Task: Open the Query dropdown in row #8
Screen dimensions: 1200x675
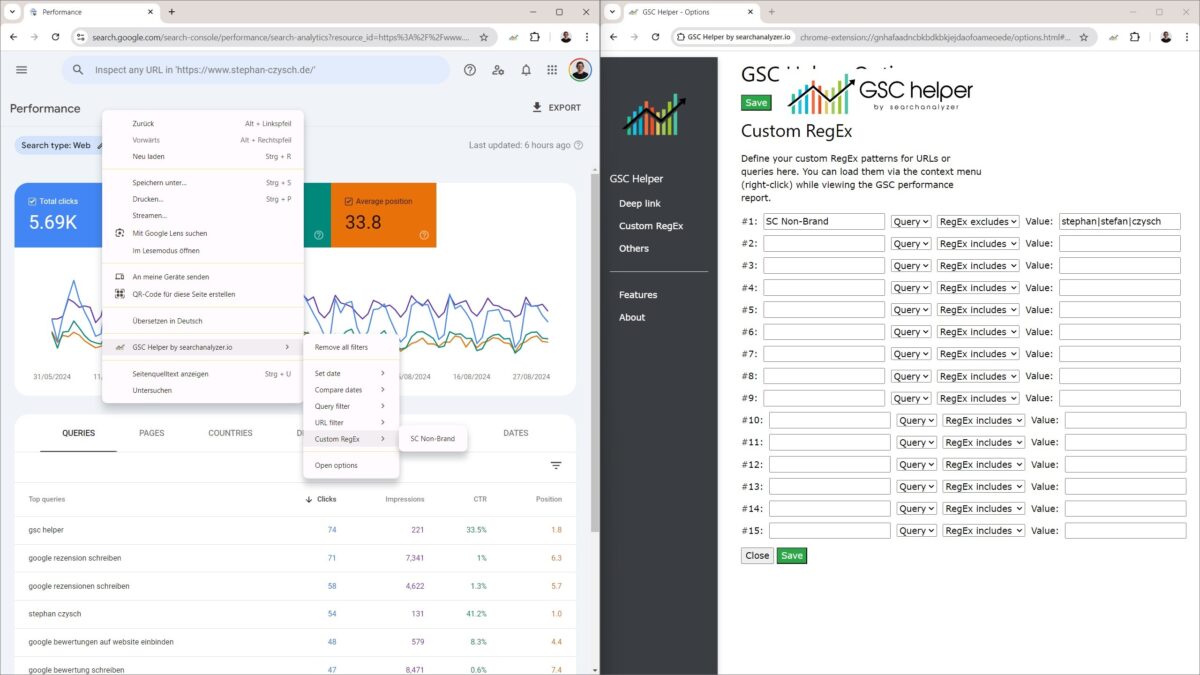Action: tap(911, 376)
